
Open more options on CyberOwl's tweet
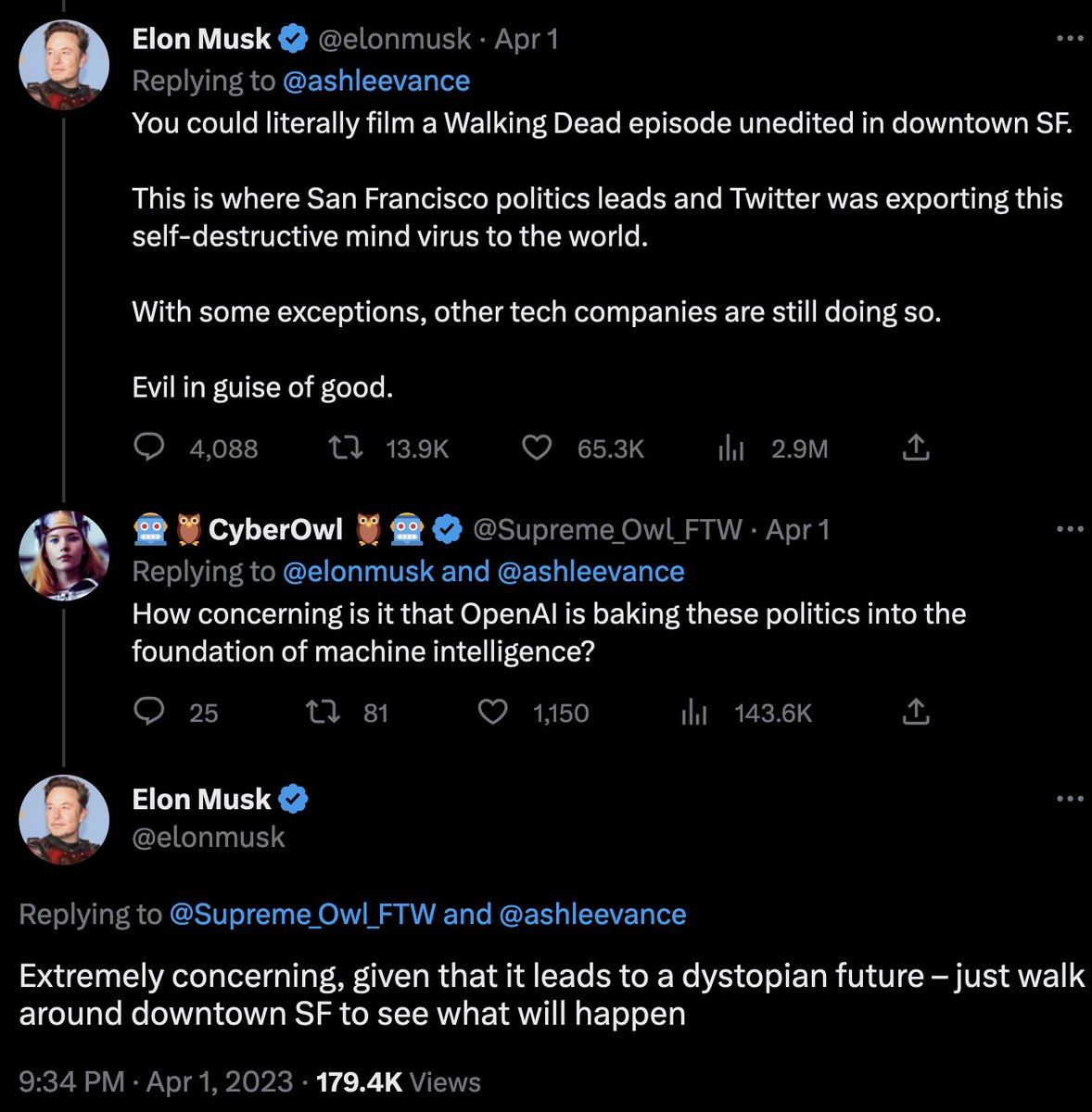(x=1070, y=529)
